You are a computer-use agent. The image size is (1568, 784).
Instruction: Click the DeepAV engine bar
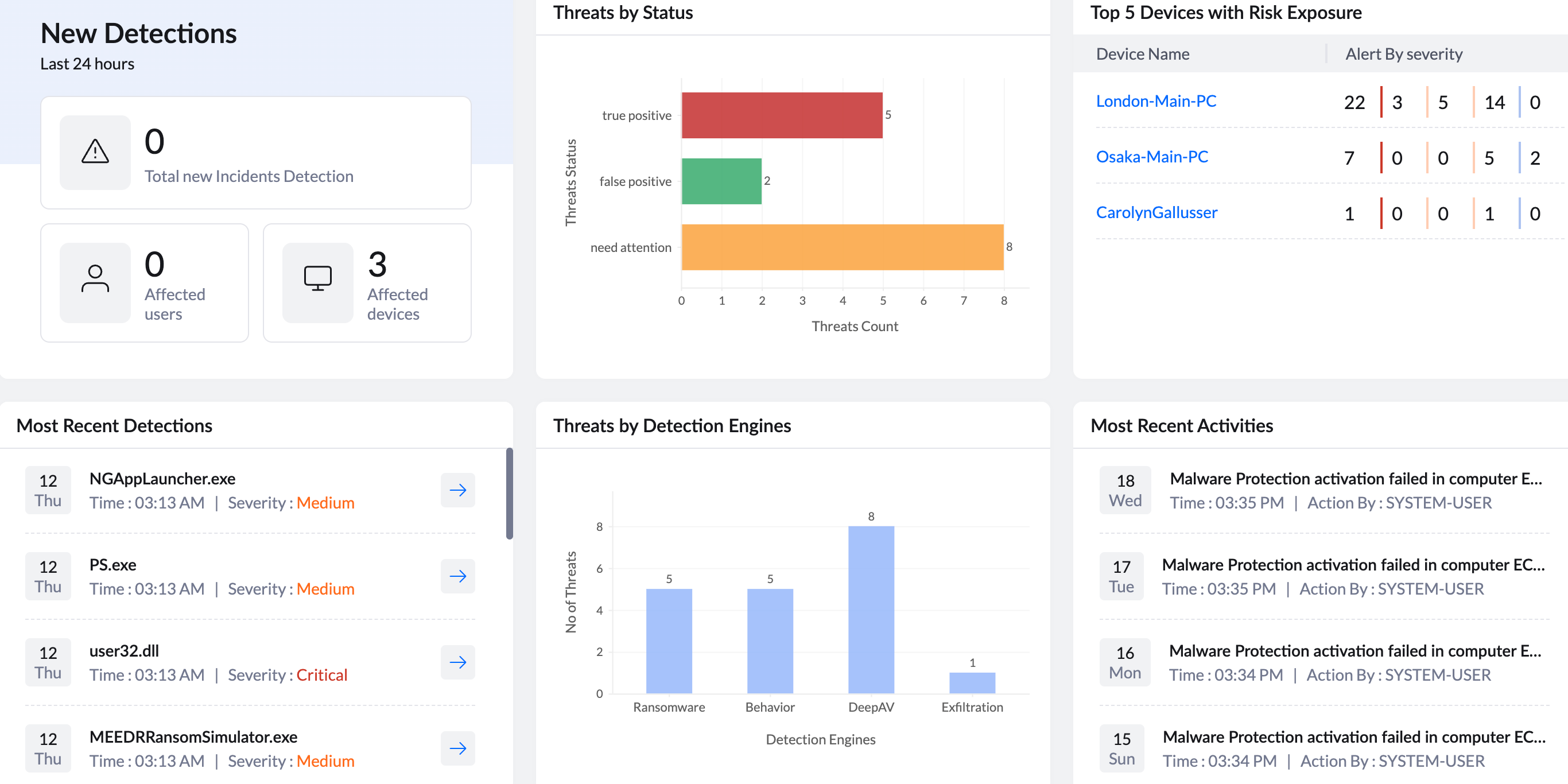click(871, 610)
